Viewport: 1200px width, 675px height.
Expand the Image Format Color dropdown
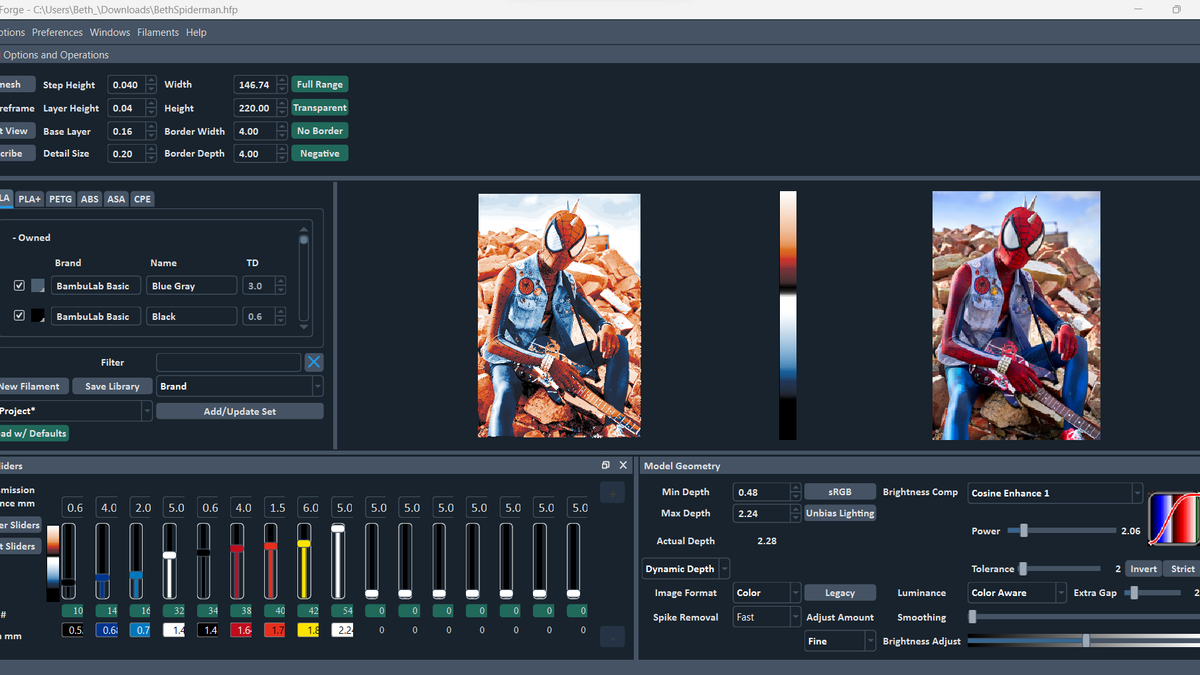click(x=767, y=593)
